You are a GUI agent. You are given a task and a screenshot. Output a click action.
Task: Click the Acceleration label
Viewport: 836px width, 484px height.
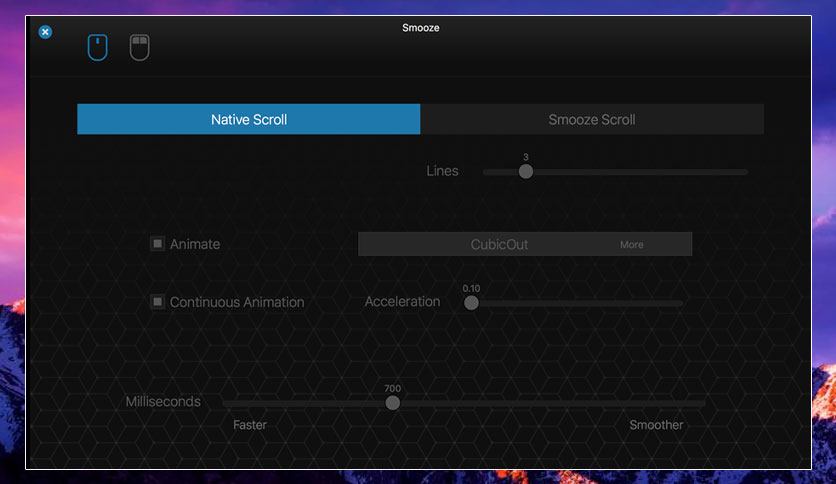[x=402, y=301]
